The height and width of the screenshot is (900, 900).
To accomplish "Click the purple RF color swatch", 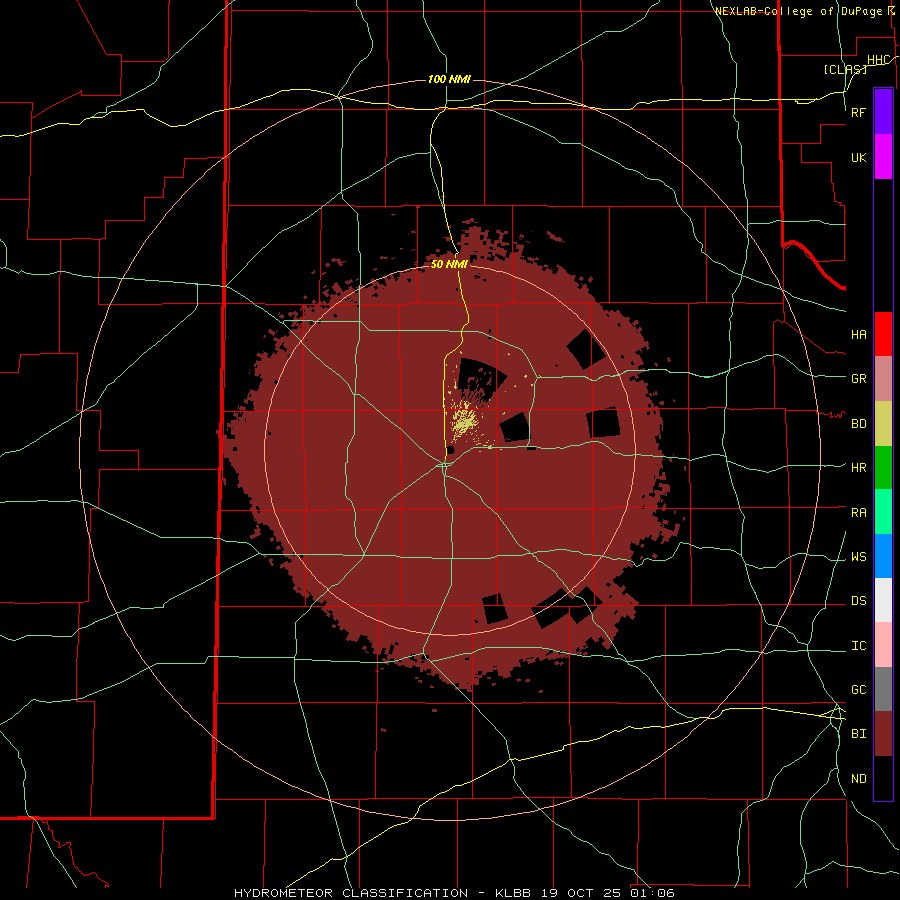I will click(x=883, y=112).
